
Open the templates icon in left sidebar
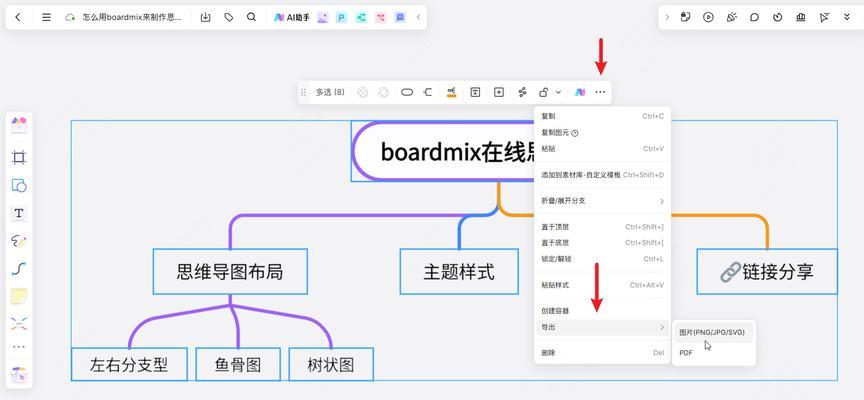(19, 125)
